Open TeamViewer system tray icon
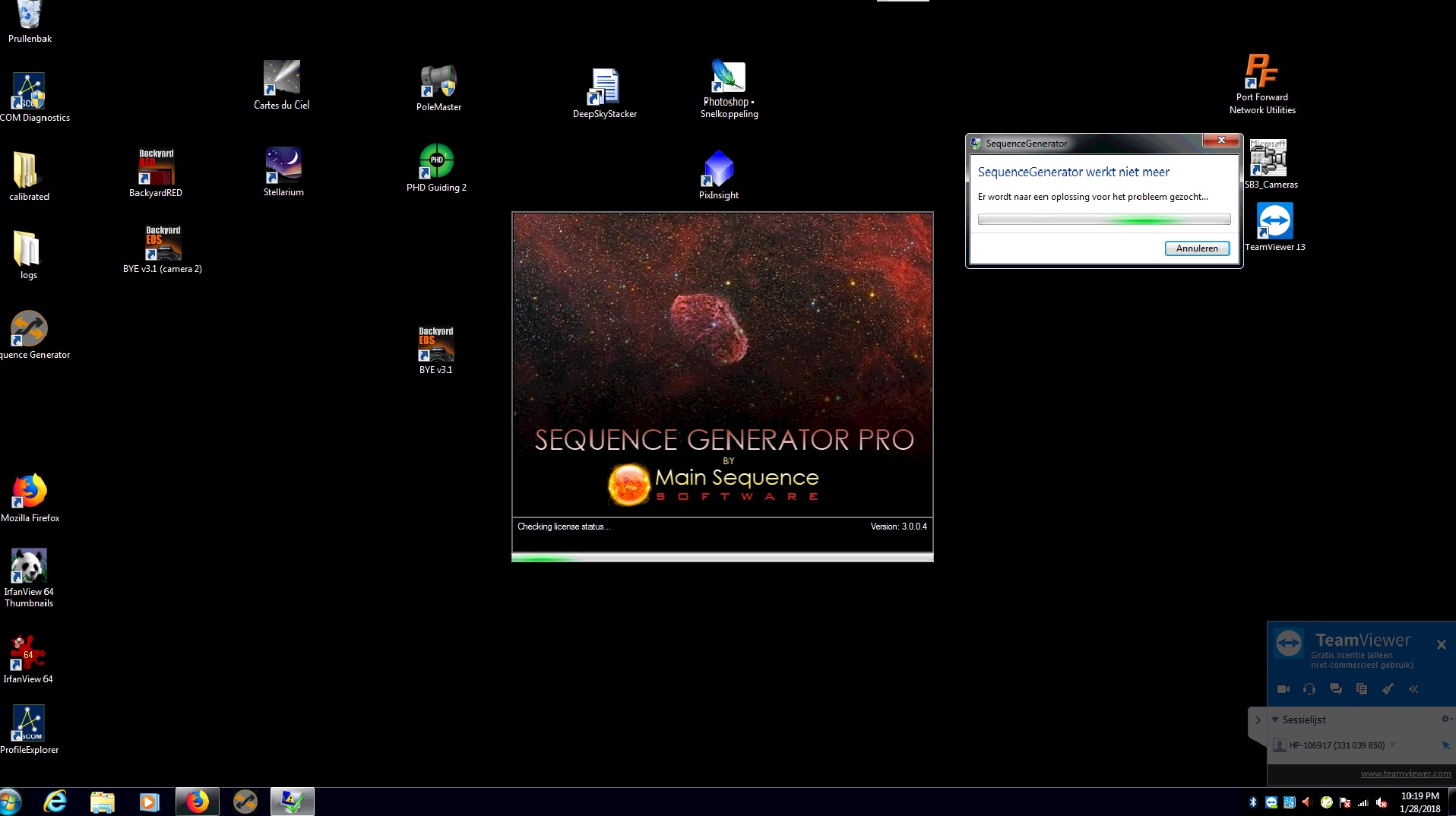The width and height of the screenshot is (1456, 816). pyautogui.click(x=1271, y=802)
